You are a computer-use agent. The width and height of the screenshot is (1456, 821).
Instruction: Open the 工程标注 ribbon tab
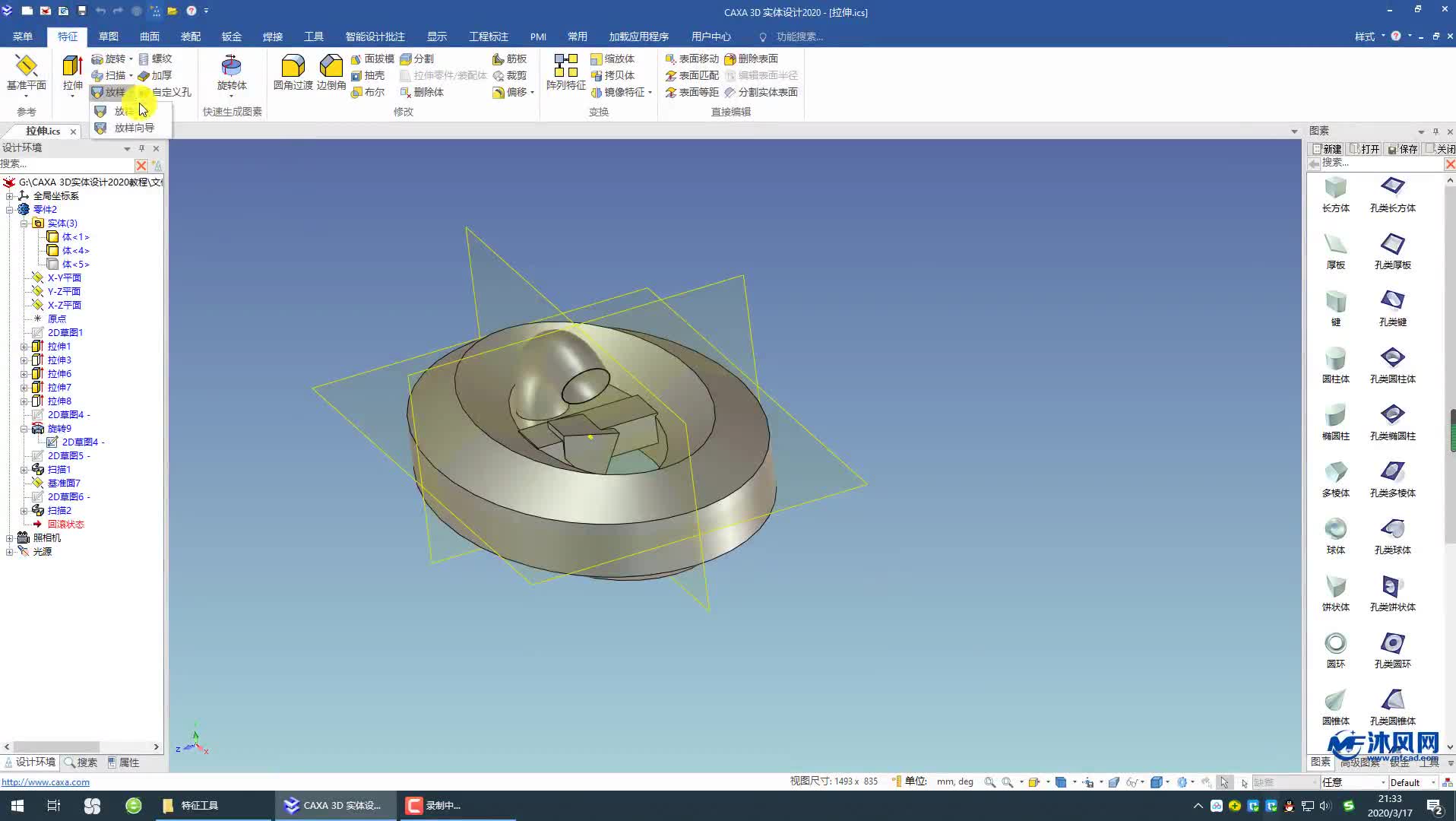(489, 36)
